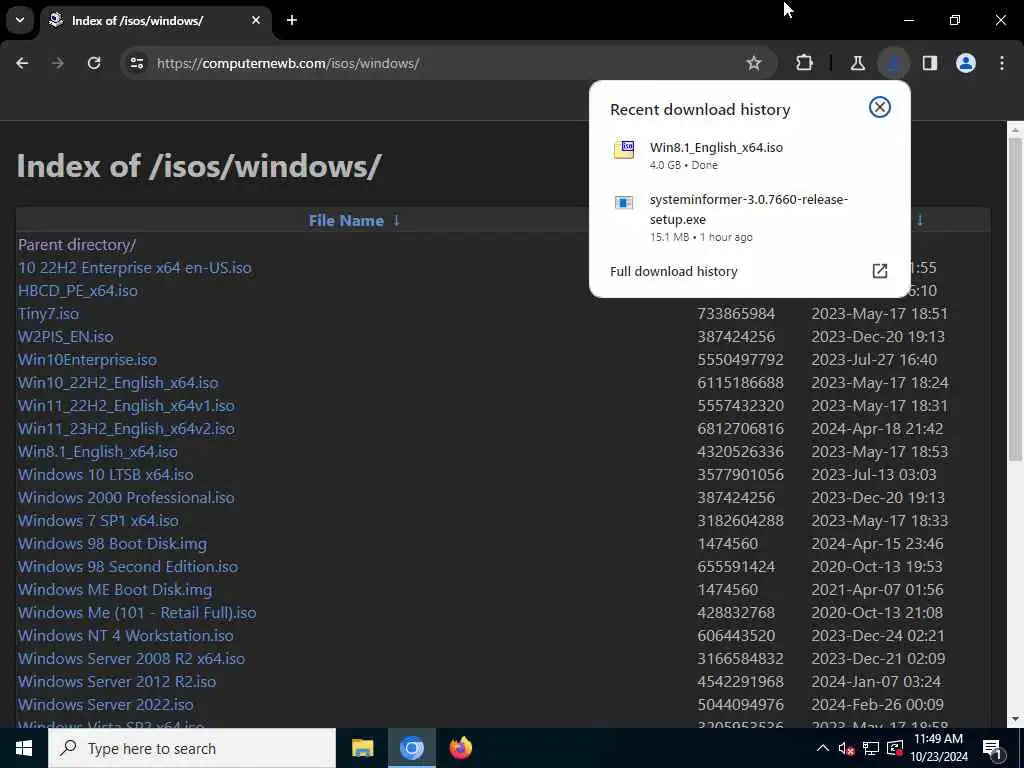This screenshot has width=1024, height=768.
Task: Click Win8.1_English_x64.iso in file list
Action: [x=98, y=451]
